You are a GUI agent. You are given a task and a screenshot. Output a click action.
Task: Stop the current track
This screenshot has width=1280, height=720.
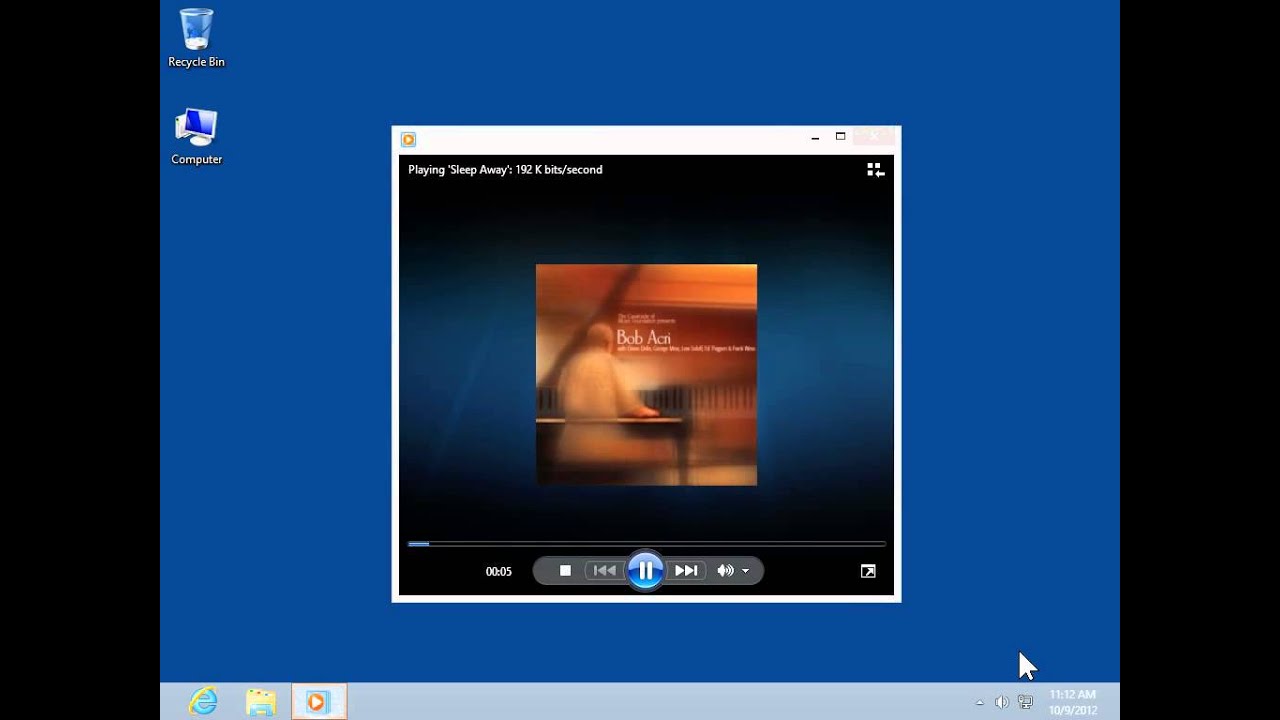point(565,571)
